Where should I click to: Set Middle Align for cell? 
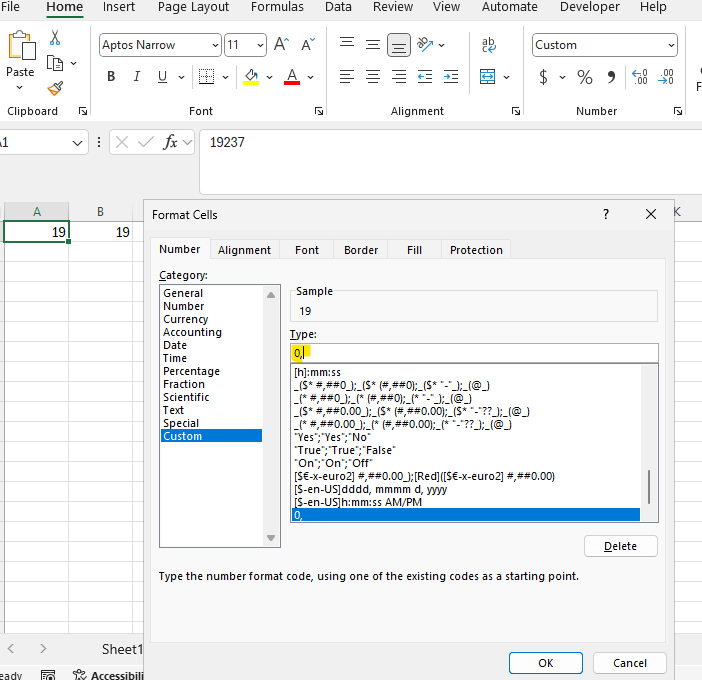coord(372,44)
